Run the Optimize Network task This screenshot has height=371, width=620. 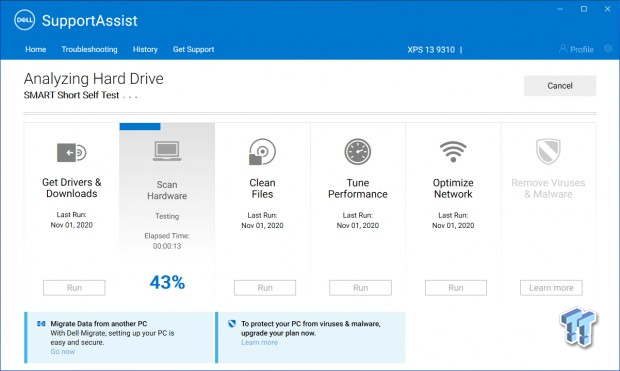[456, 288]
